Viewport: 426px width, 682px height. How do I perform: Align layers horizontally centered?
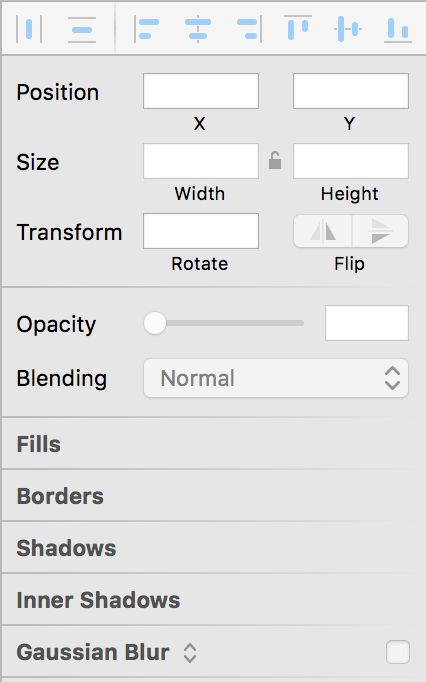[198, 29]
